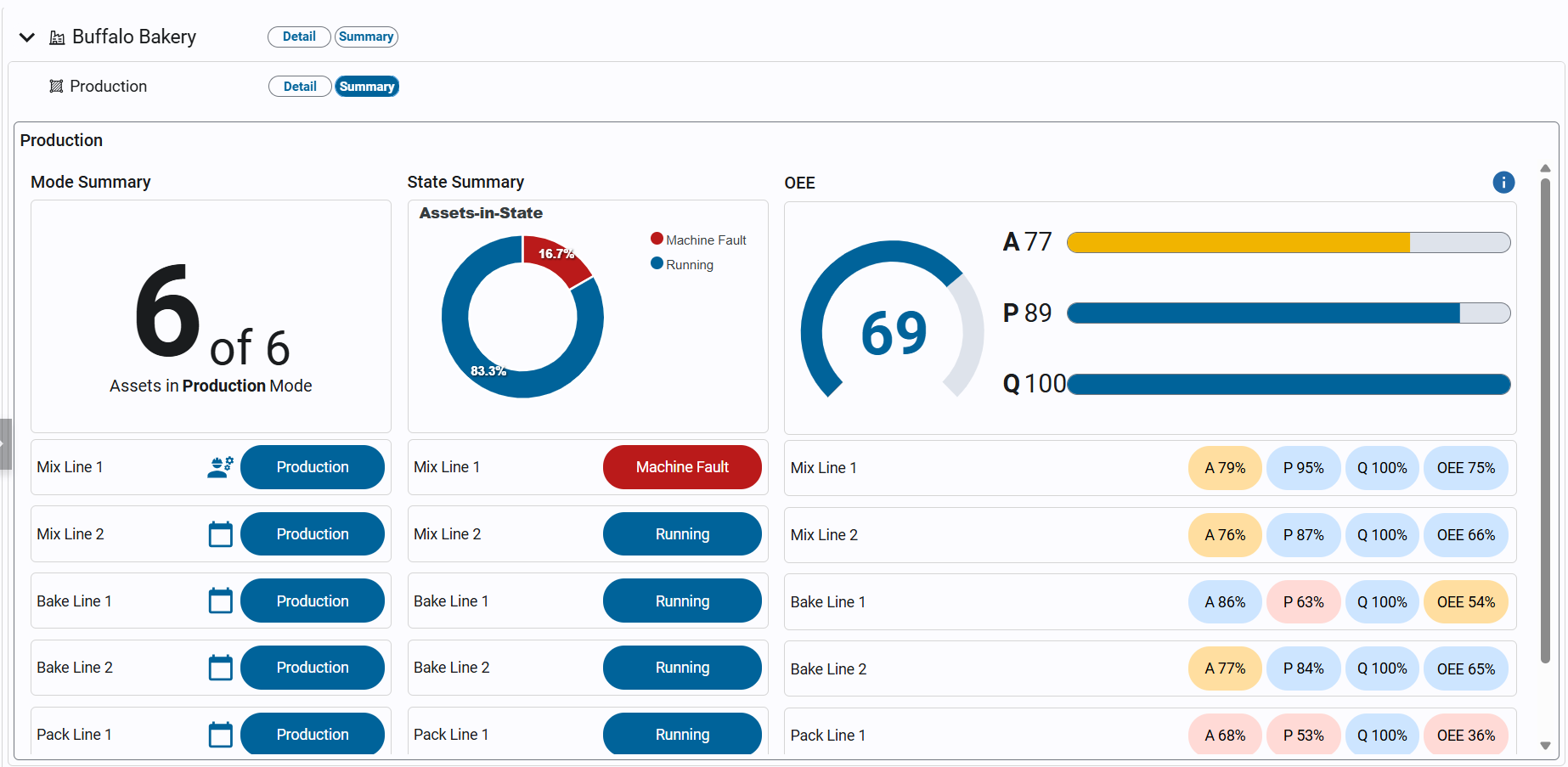Click the Pack Line 1 calendar icon
The width and height of the screenshot is (1568, 767).
pyautogui.click(x=220, y=735)
